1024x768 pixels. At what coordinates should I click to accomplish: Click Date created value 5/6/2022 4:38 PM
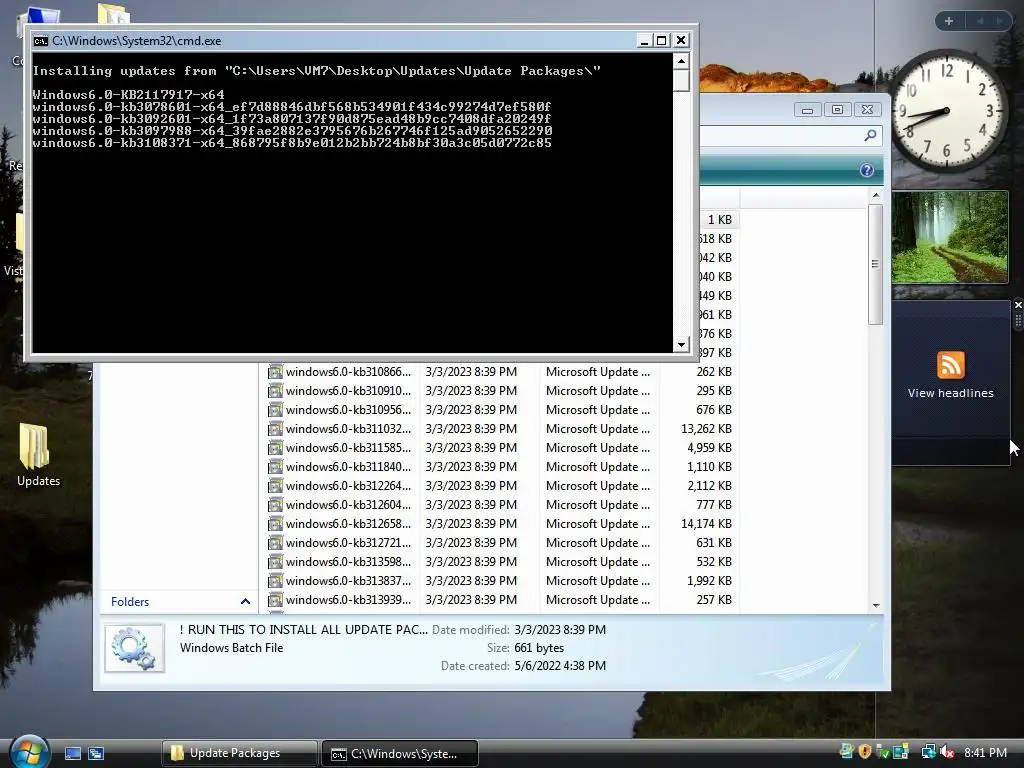pyautogui.click(x=560, y=665)
